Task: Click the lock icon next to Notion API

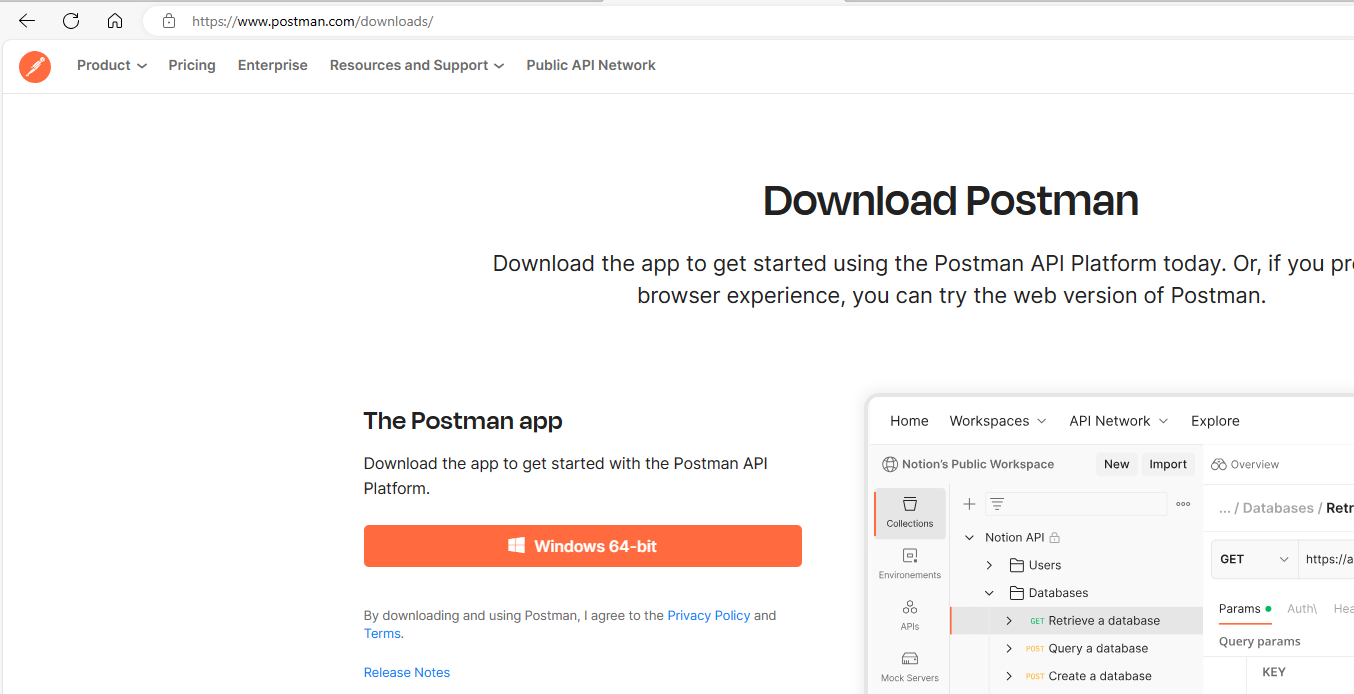Action: tap(1055, 537)
